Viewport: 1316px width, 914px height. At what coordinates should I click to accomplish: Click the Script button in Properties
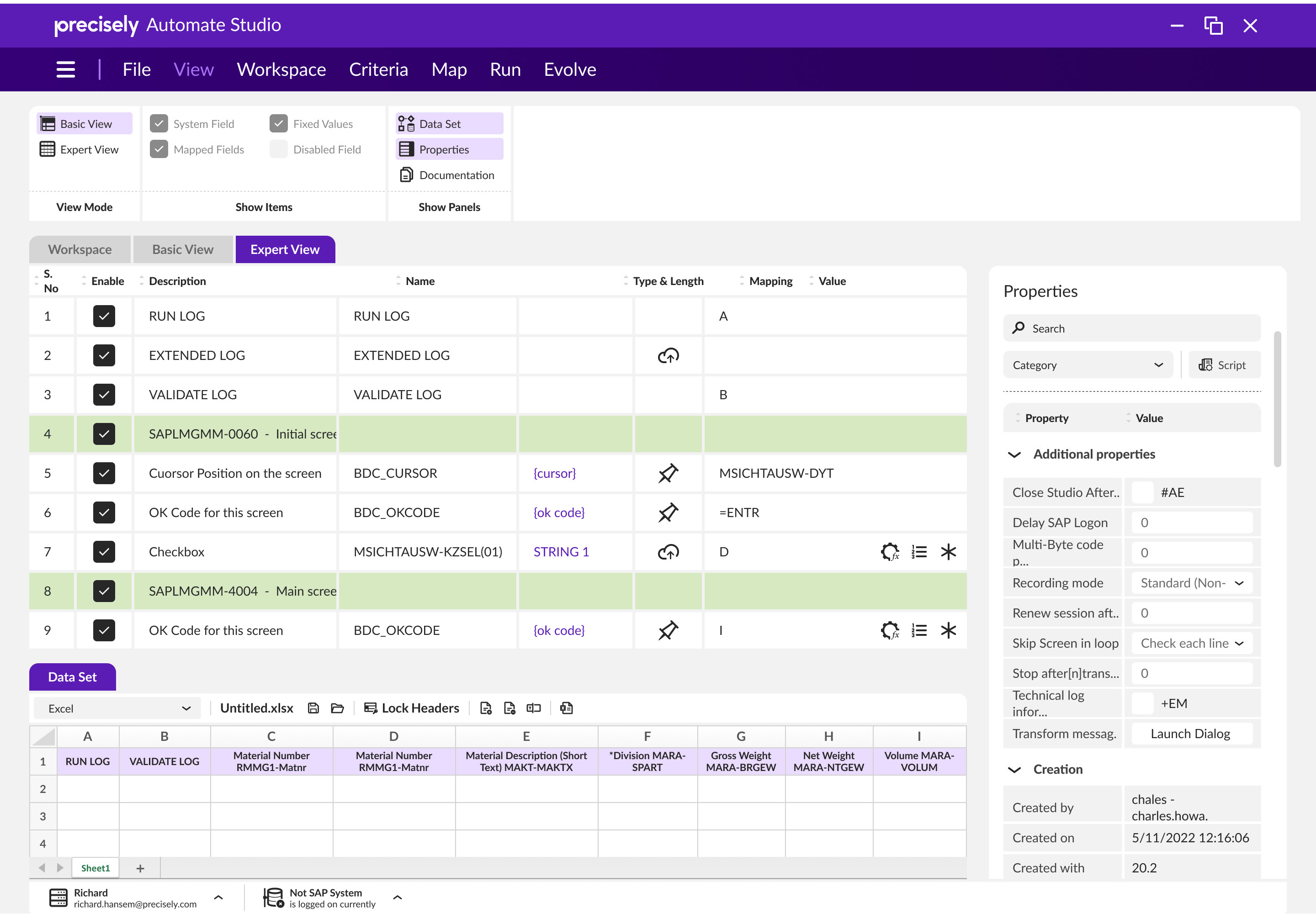pyautogui.click(x=1224, y=365)
